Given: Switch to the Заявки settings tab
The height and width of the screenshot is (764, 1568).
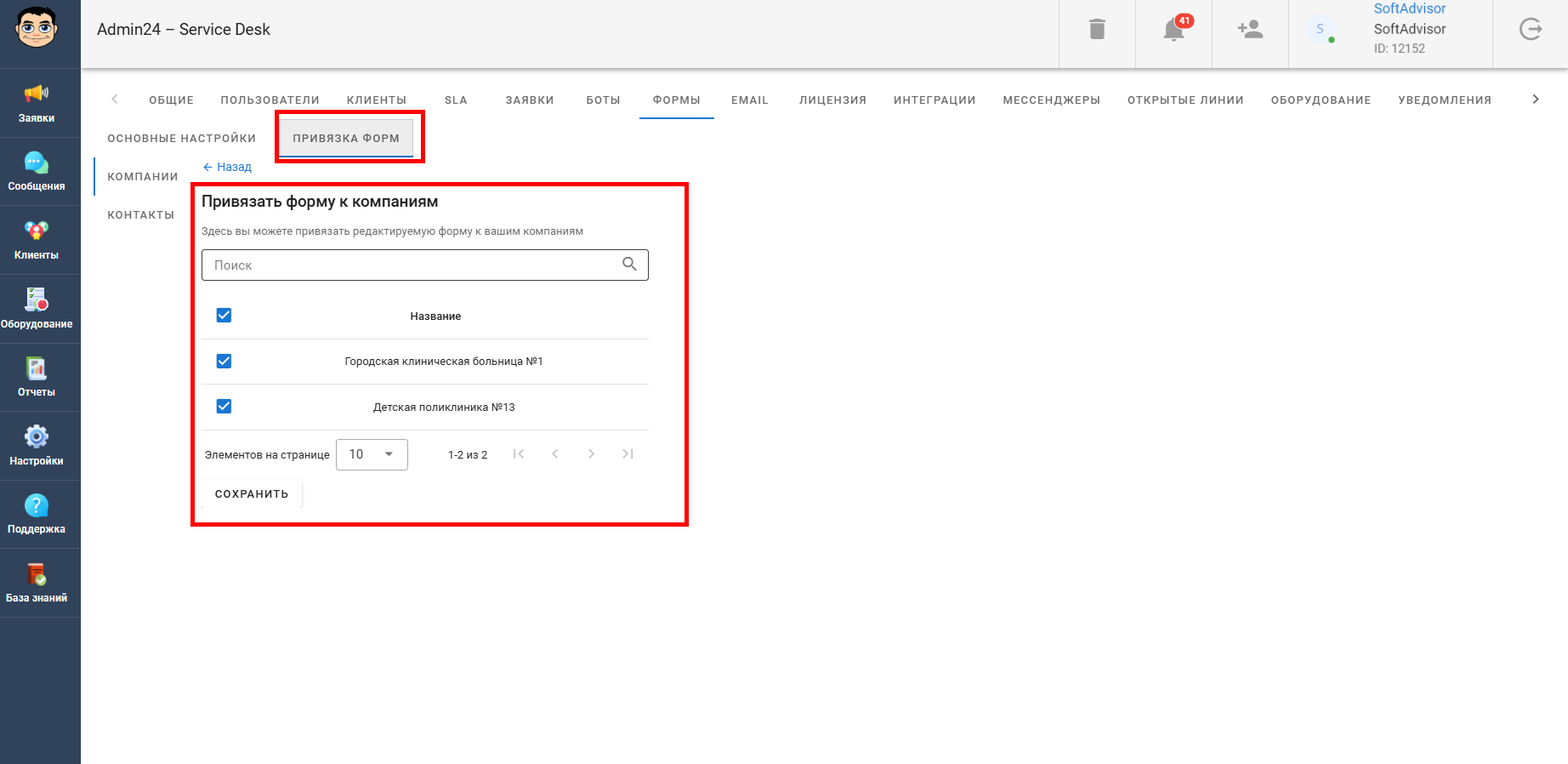Looking at the screenshot, I should [x=530, y=100].
